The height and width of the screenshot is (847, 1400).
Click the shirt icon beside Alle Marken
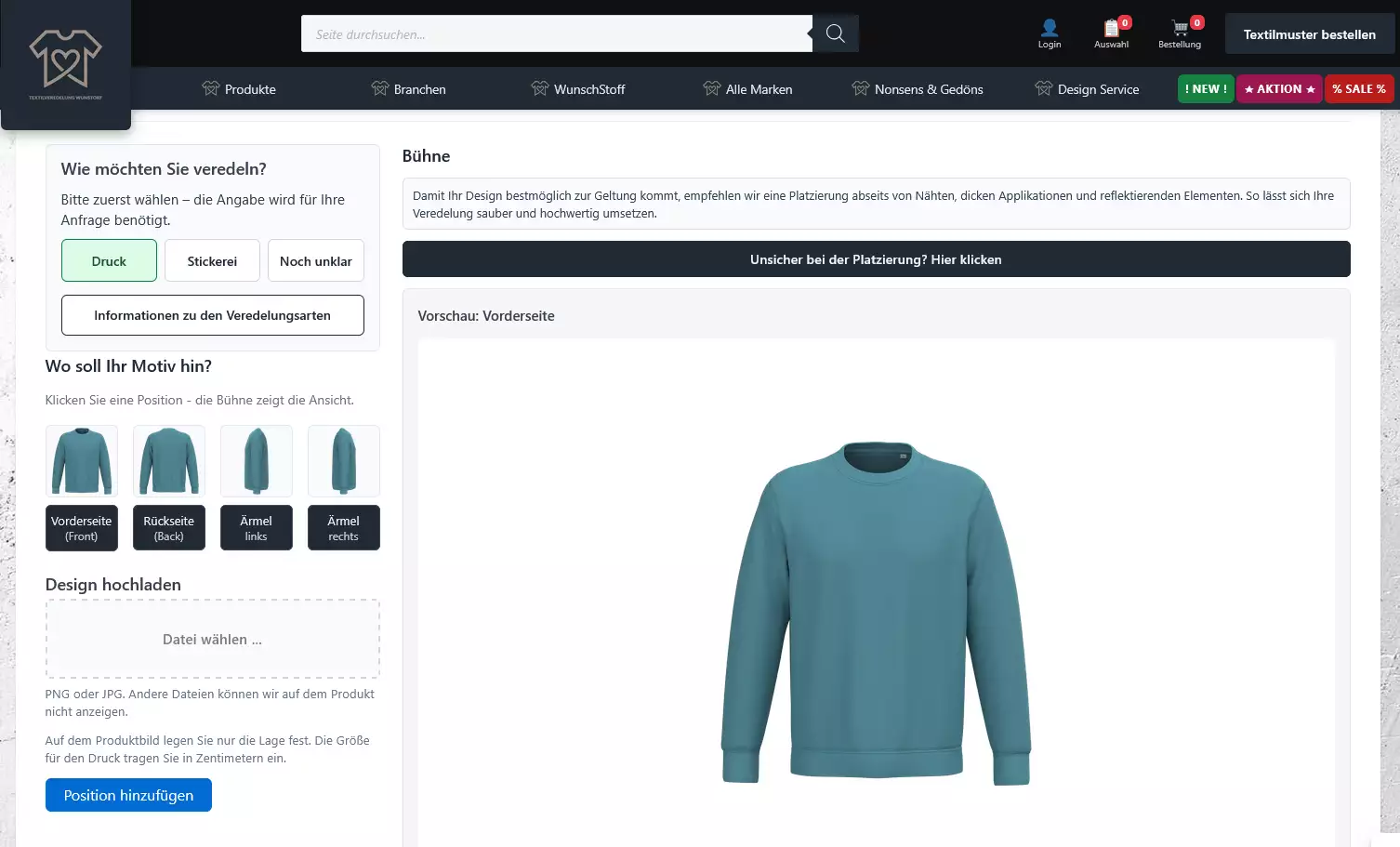click(712, 88)
